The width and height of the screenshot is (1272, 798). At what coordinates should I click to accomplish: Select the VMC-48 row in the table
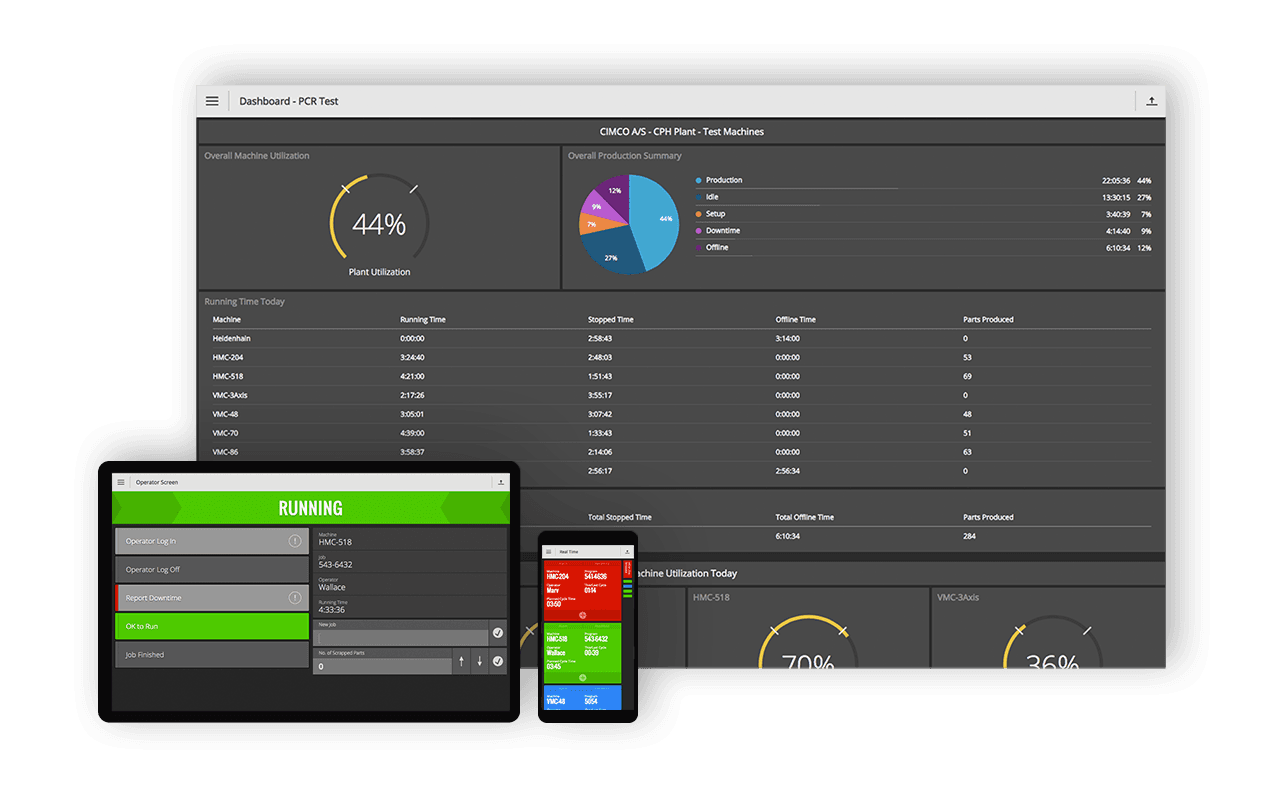681,414
